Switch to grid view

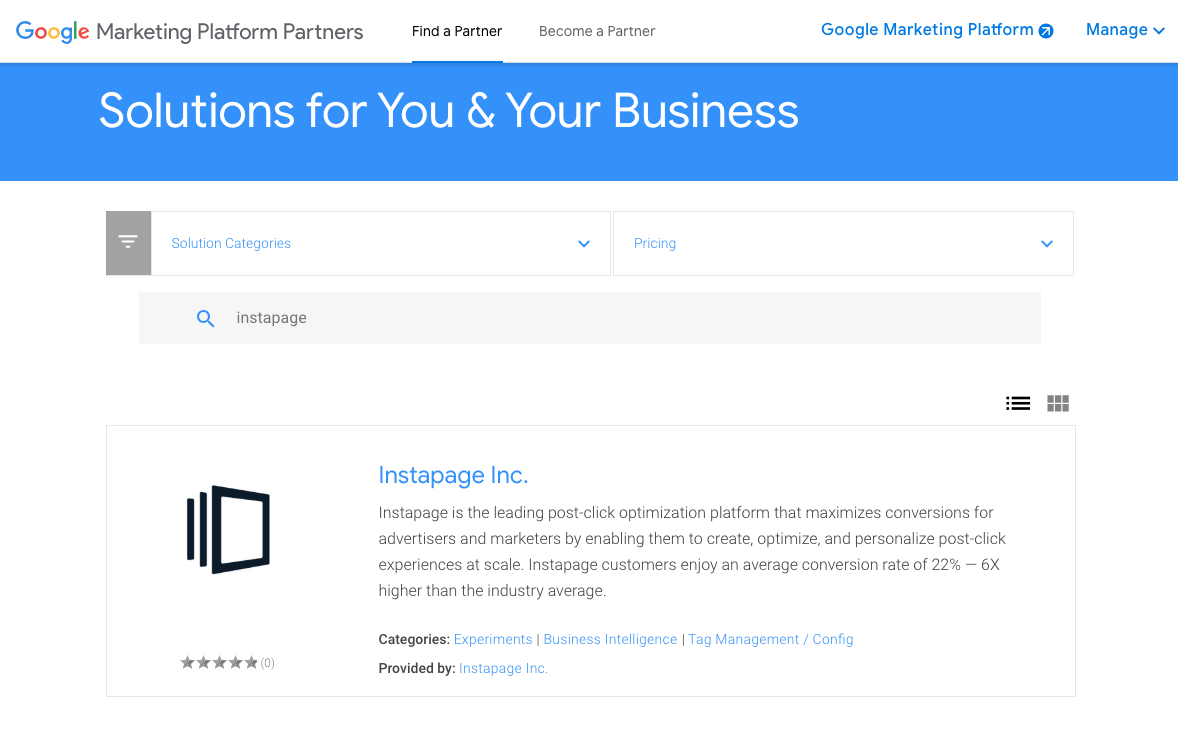1058,404
